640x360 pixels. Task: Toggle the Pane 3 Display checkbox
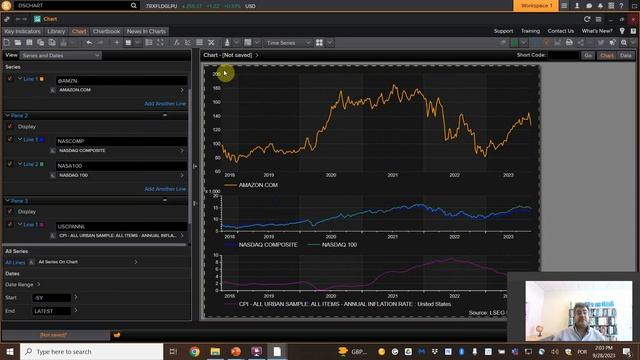pyautogui.click(x=10, y=211)
